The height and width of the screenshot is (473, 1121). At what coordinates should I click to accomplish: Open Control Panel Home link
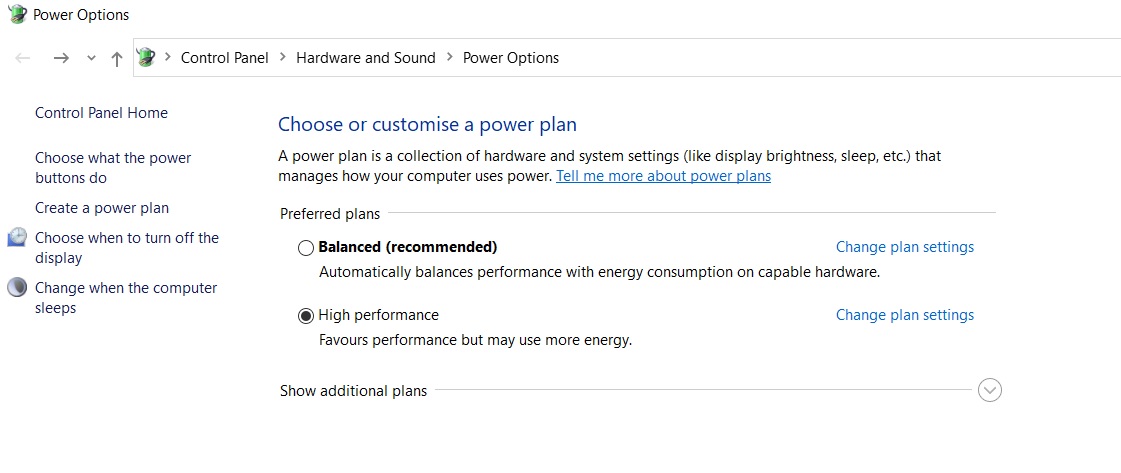point(101,113)
